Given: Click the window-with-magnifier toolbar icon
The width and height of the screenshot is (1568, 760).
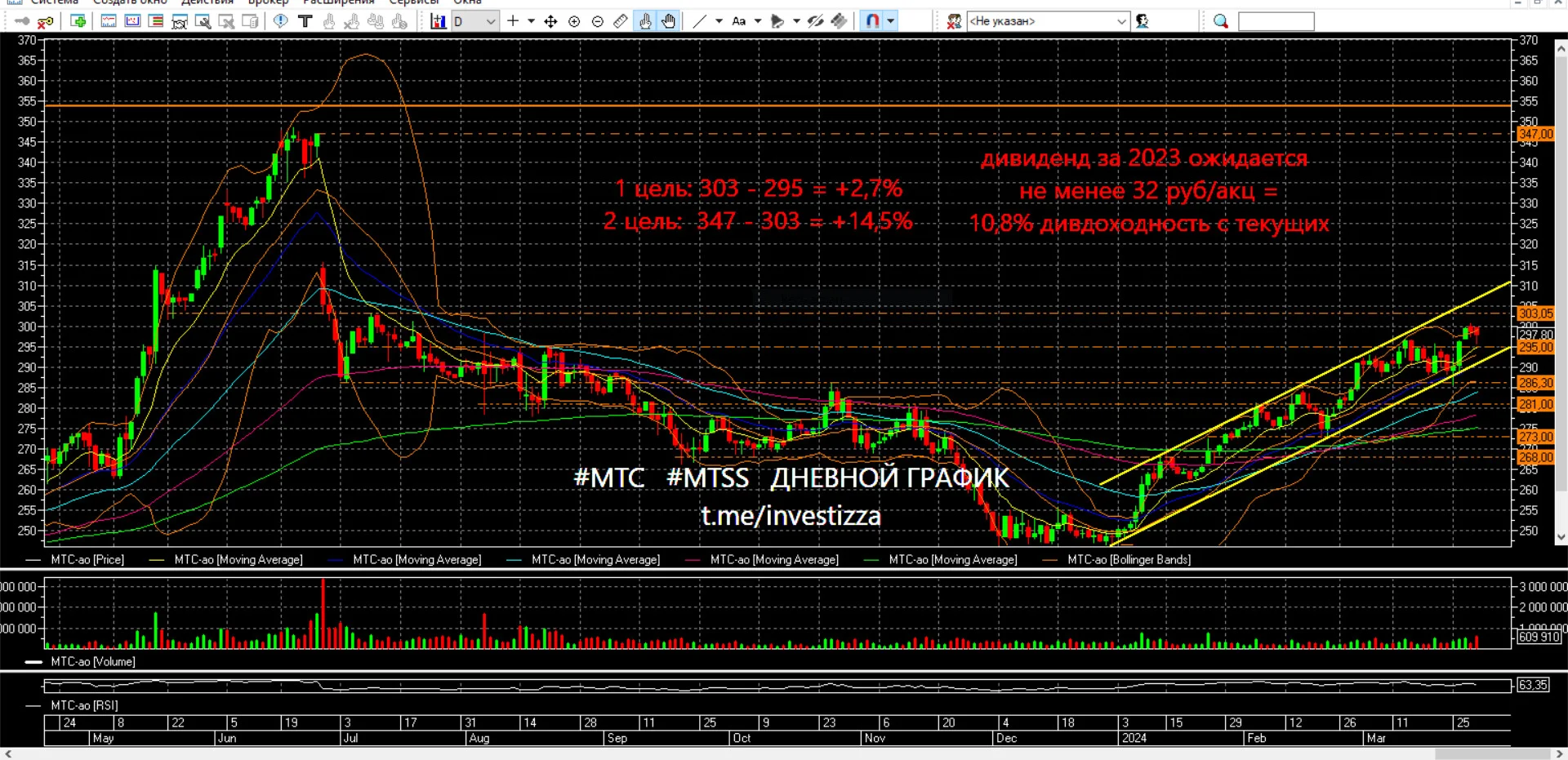Looking at the screenshot, I should click(x=203, y=21).
